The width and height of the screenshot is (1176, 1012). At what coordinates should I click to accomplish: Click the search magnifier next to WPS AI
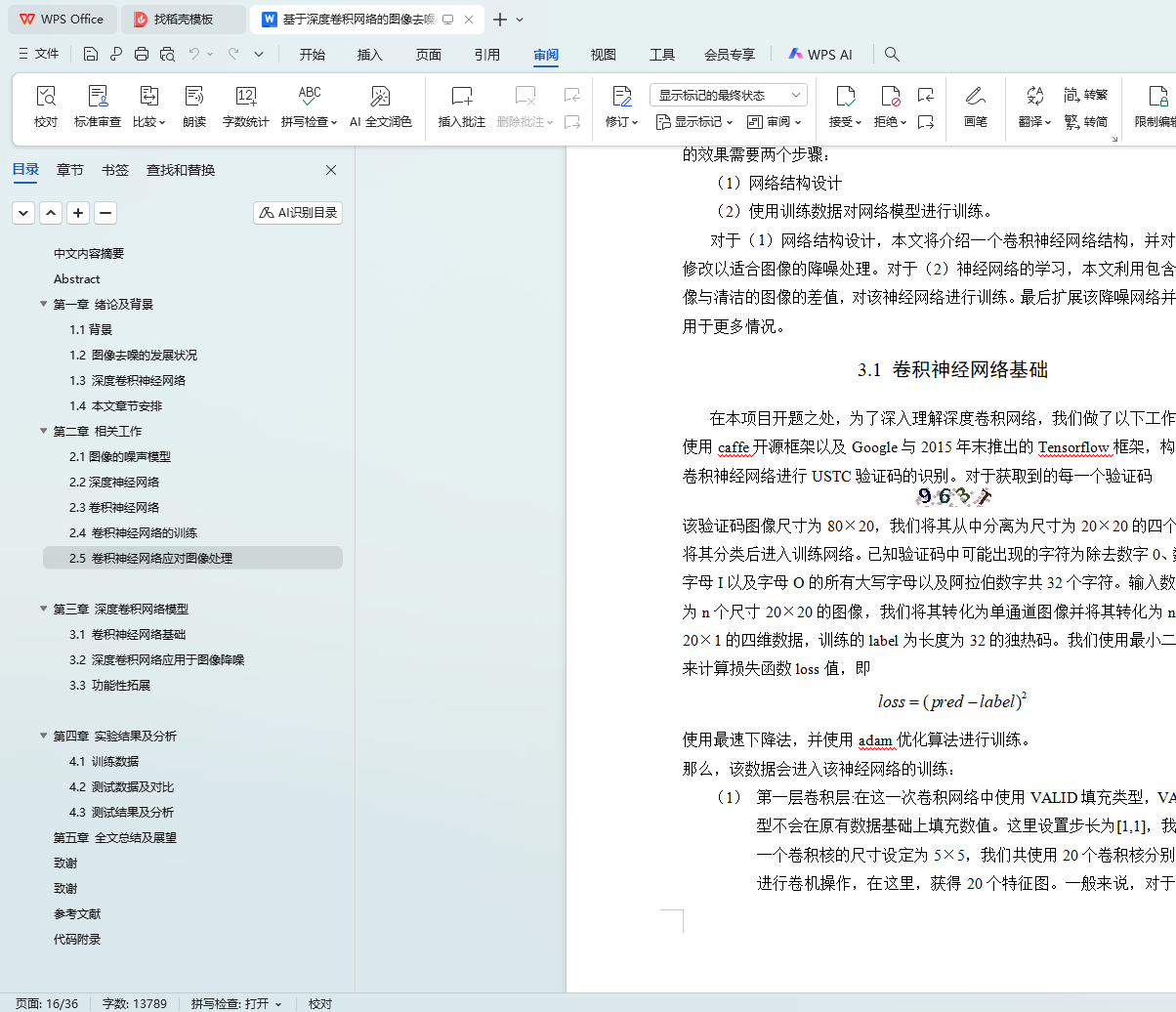pyautogui.click(x=892, y=55)
